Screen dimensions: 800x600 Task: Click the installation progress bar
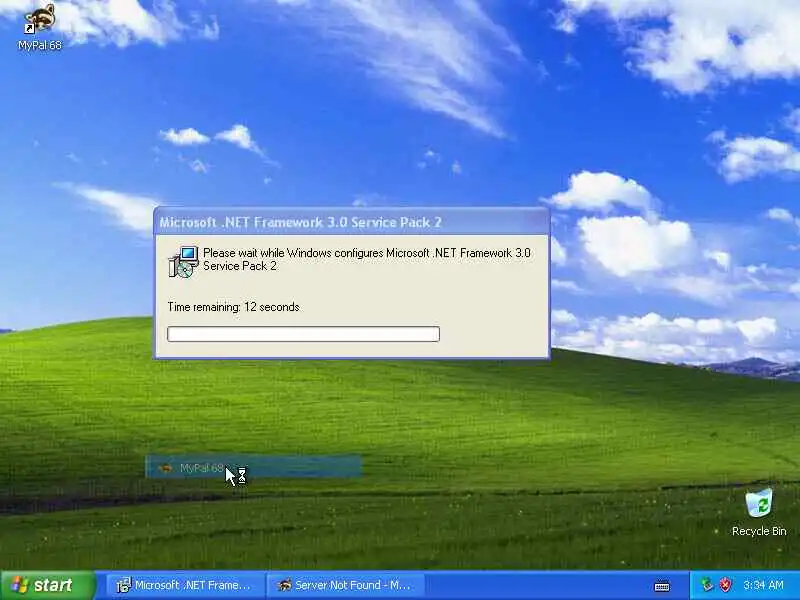[304, 334]
